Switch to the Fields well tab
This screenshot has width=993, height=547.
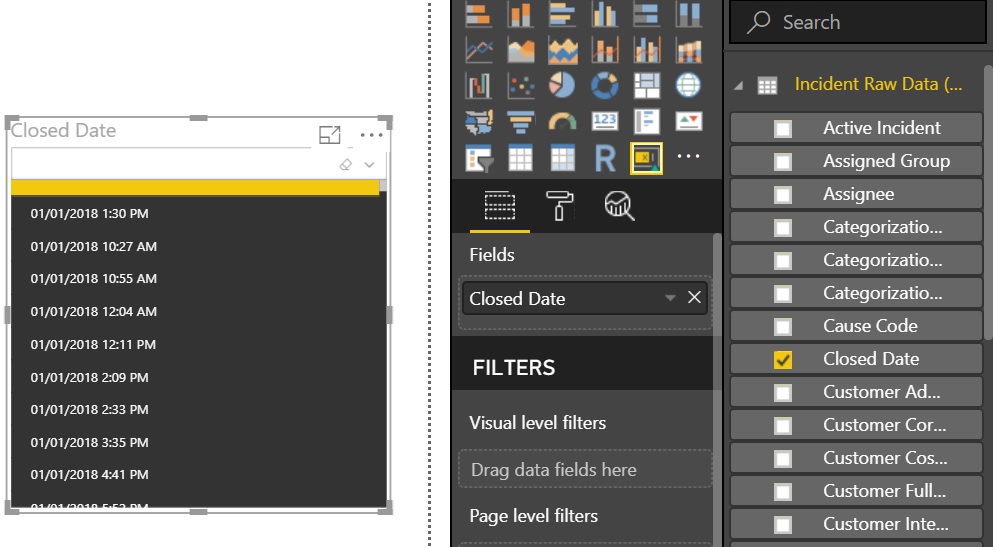click(x=500, y=206)
